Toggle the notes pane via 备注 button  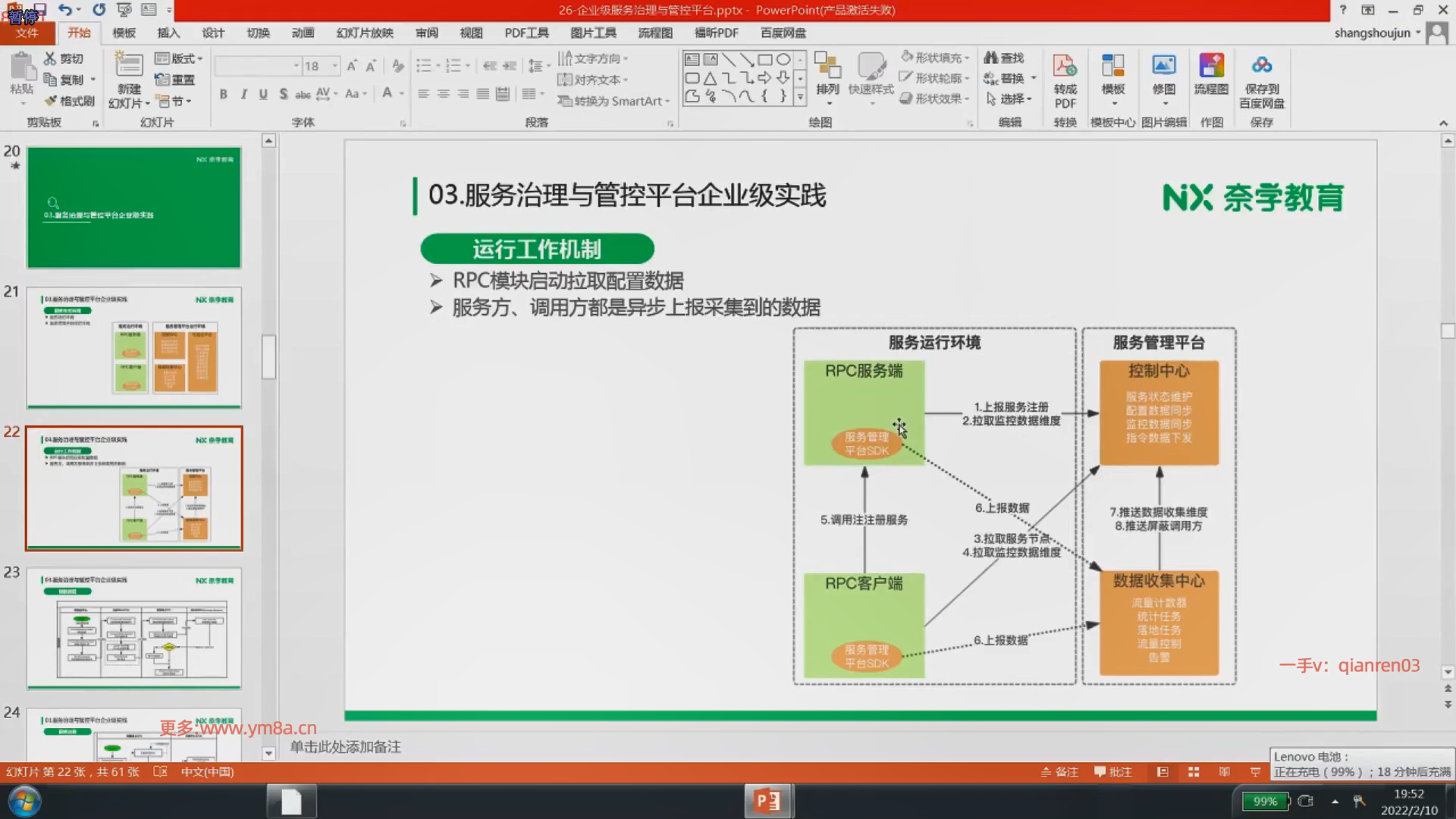pos(1059,772)
